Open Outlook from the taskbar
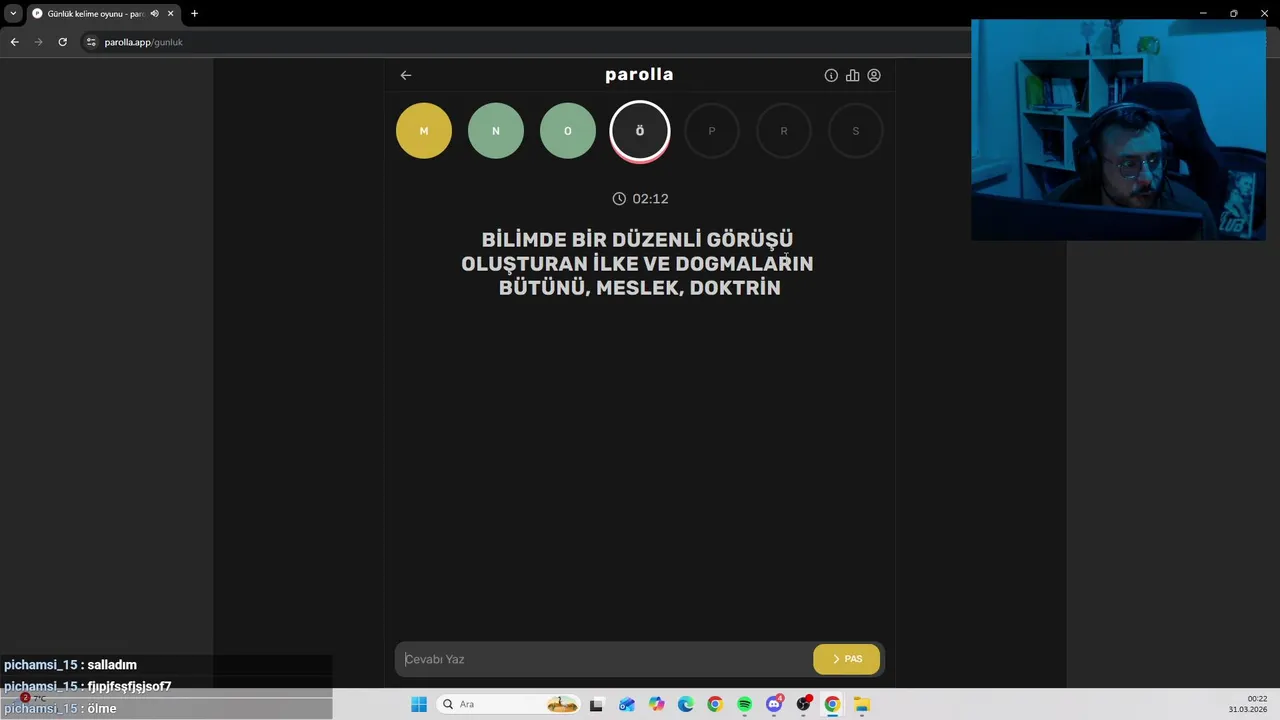The width and height of the screenshot is (1280, 720). tap(626, 704)
